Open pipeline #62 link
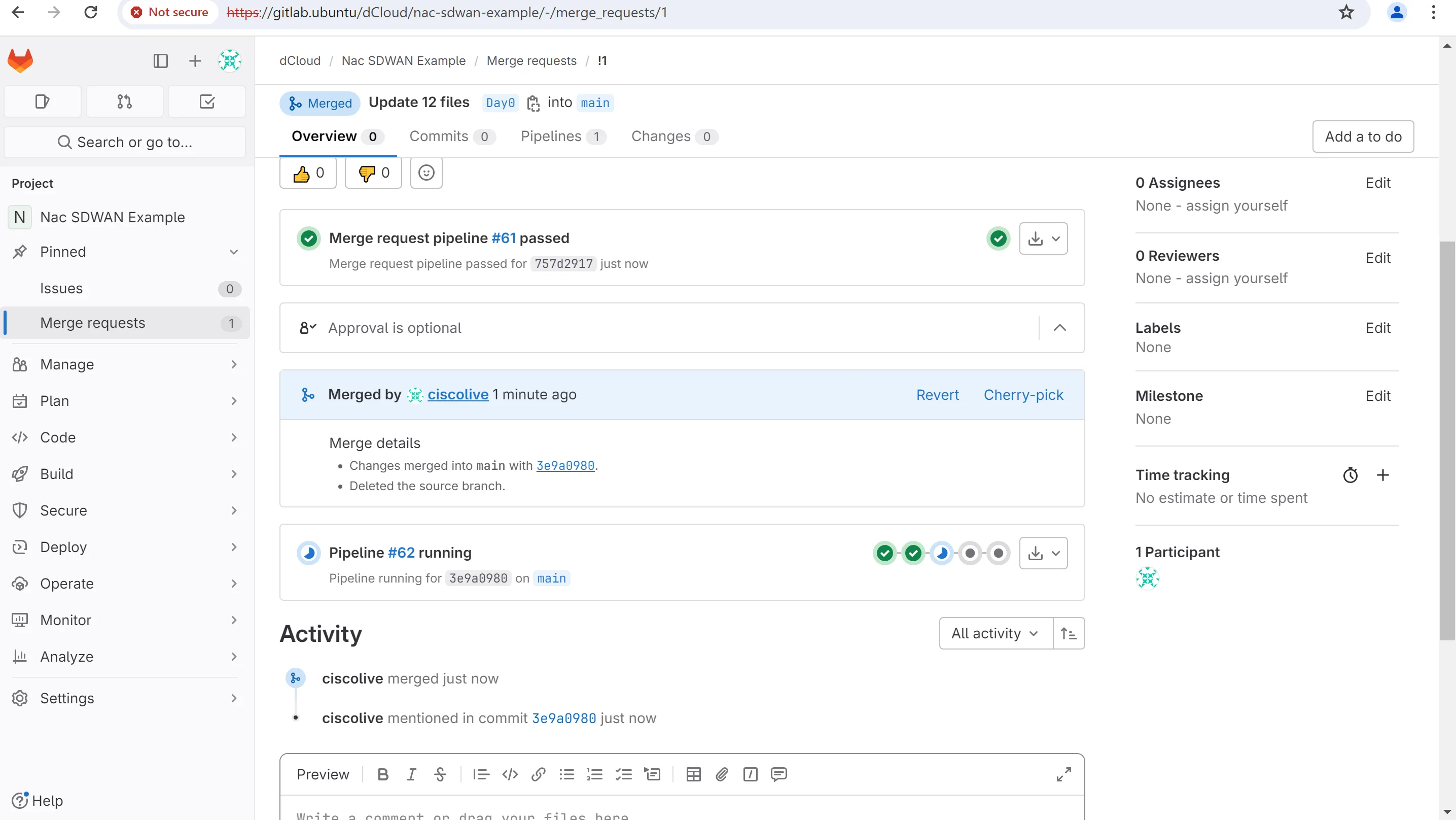 pos(401,553)
